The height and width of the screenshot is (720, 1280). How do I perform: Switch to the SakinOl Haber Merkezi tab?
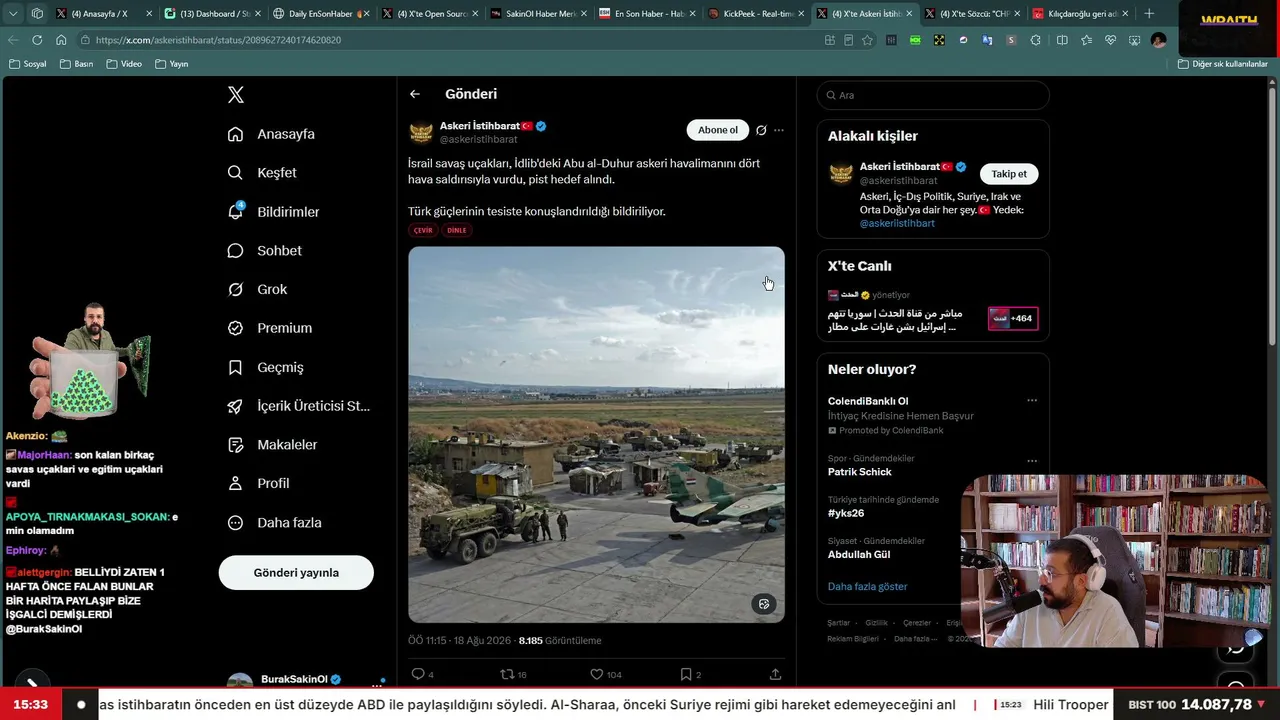pyautogui.click(x=539, y=14)
